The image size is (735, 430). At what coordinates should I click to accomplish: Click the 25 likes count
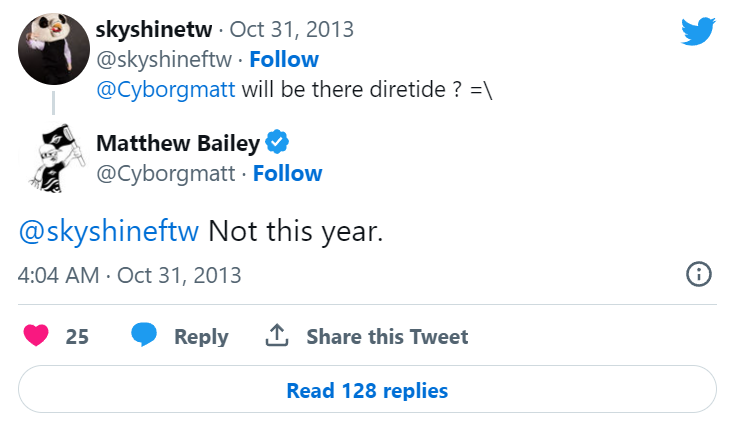77,336
